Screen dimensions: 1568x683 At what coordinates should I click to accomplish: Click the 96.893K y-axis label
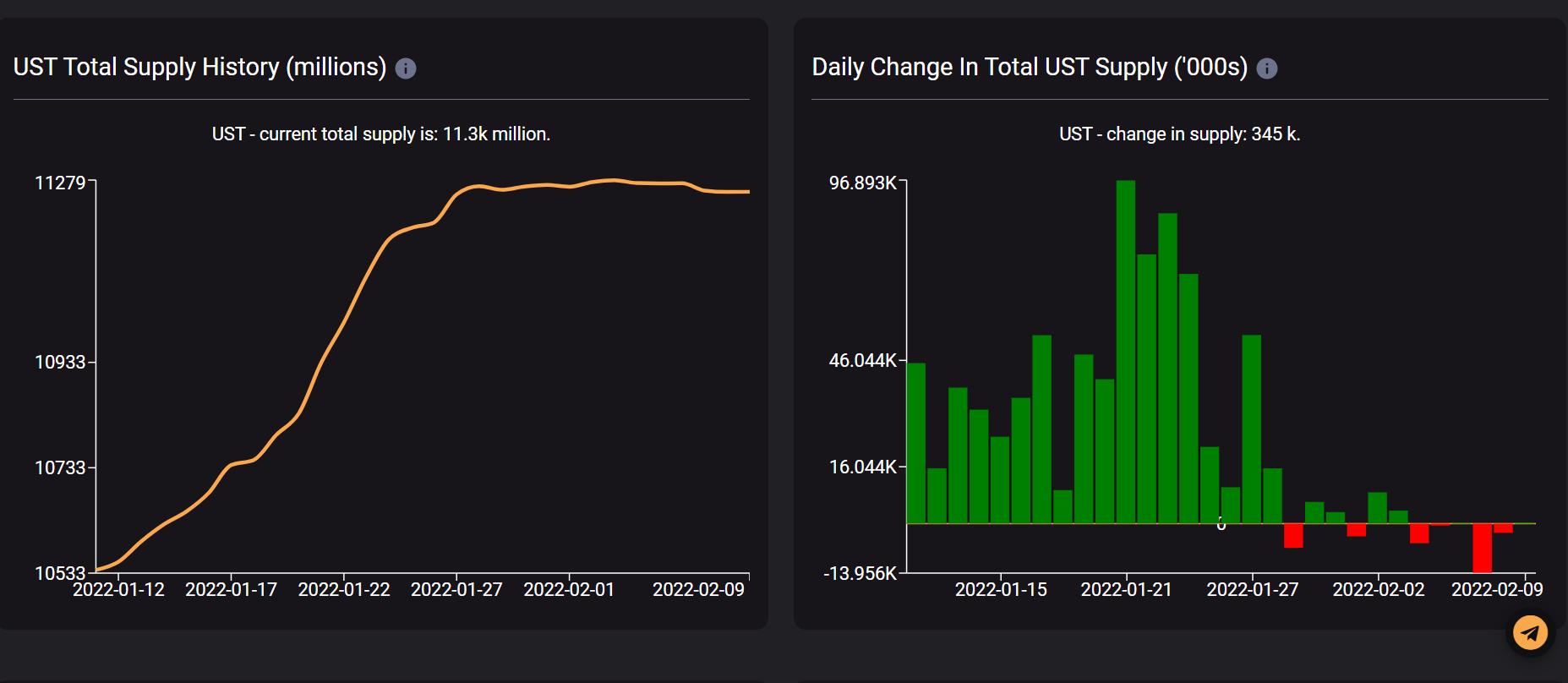pos(862,183)
